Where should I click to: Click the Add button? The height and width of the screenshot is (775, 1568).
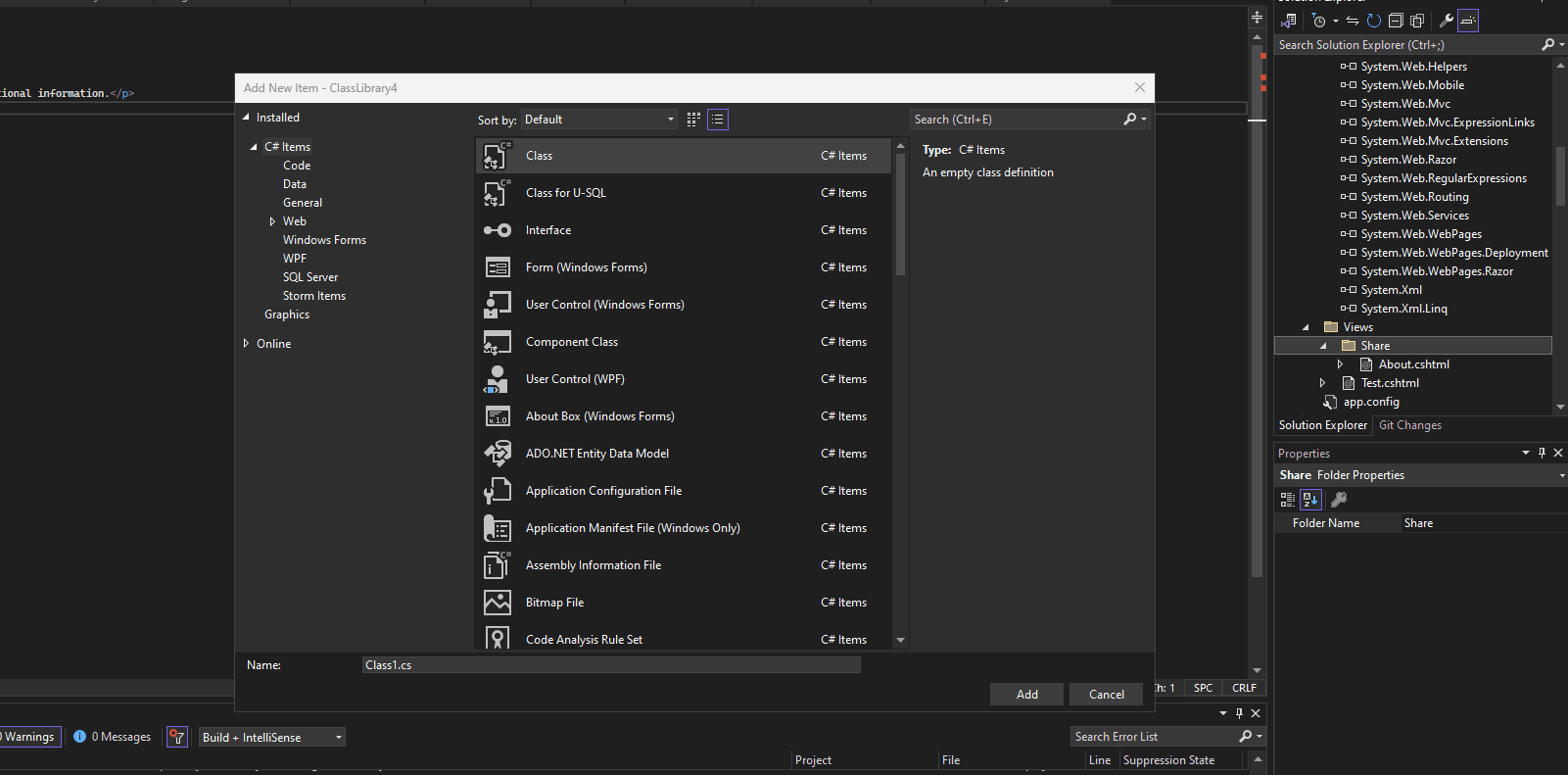1026,695
